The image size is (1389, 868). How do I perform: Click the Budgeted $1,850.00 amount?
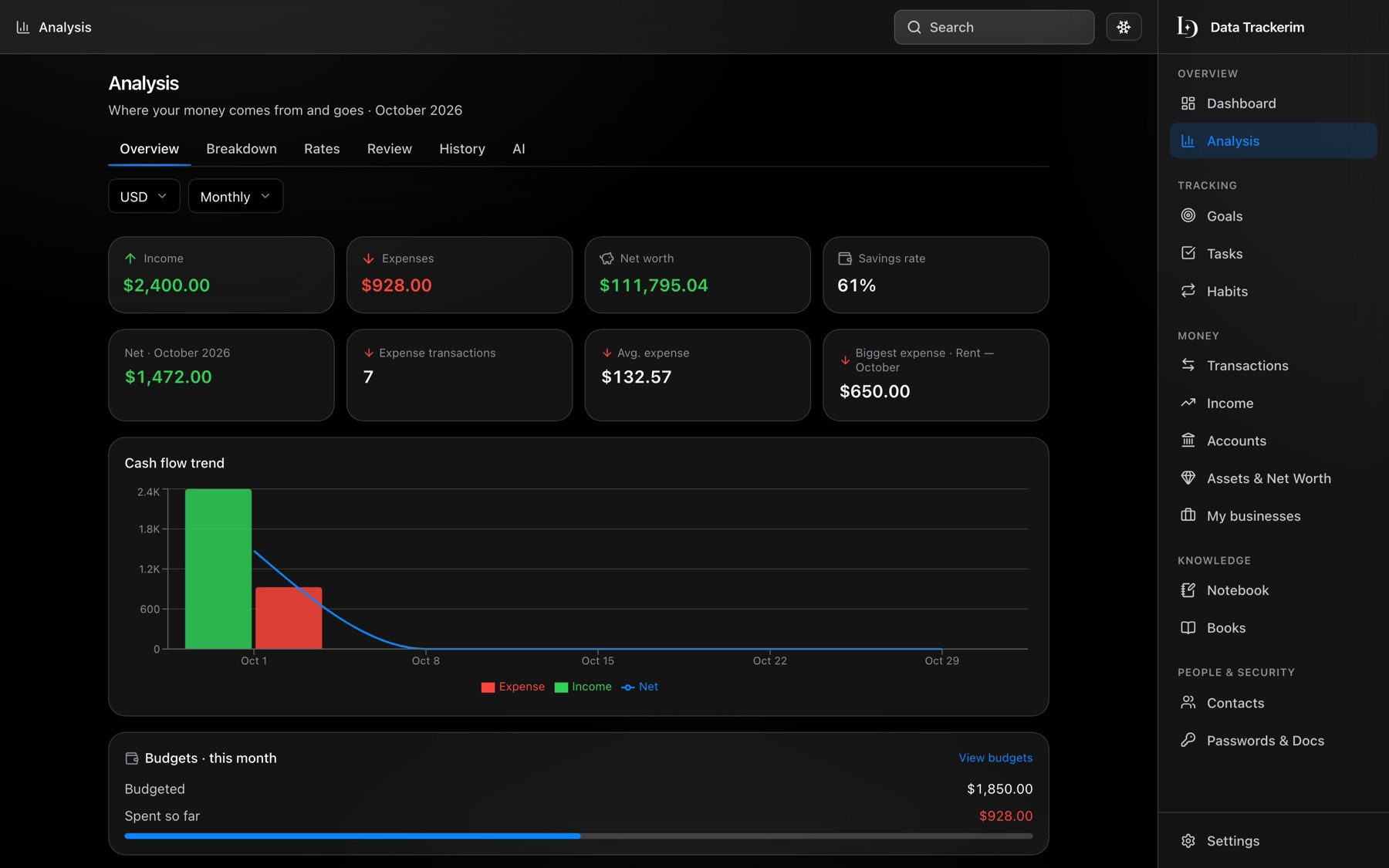[999, 789]
